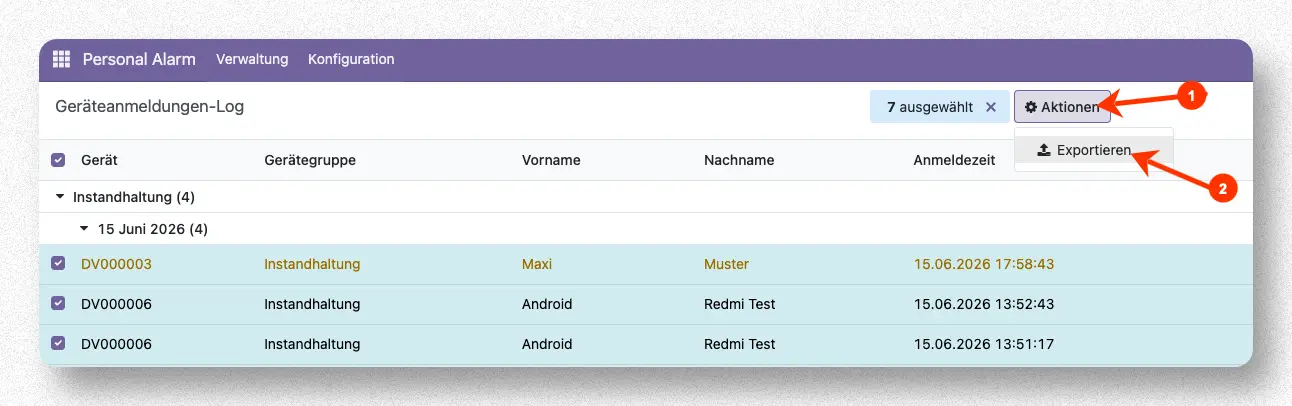The image size is (1292, 406).
Task: Open the apps grid menu icon
Action: (61, 59)
